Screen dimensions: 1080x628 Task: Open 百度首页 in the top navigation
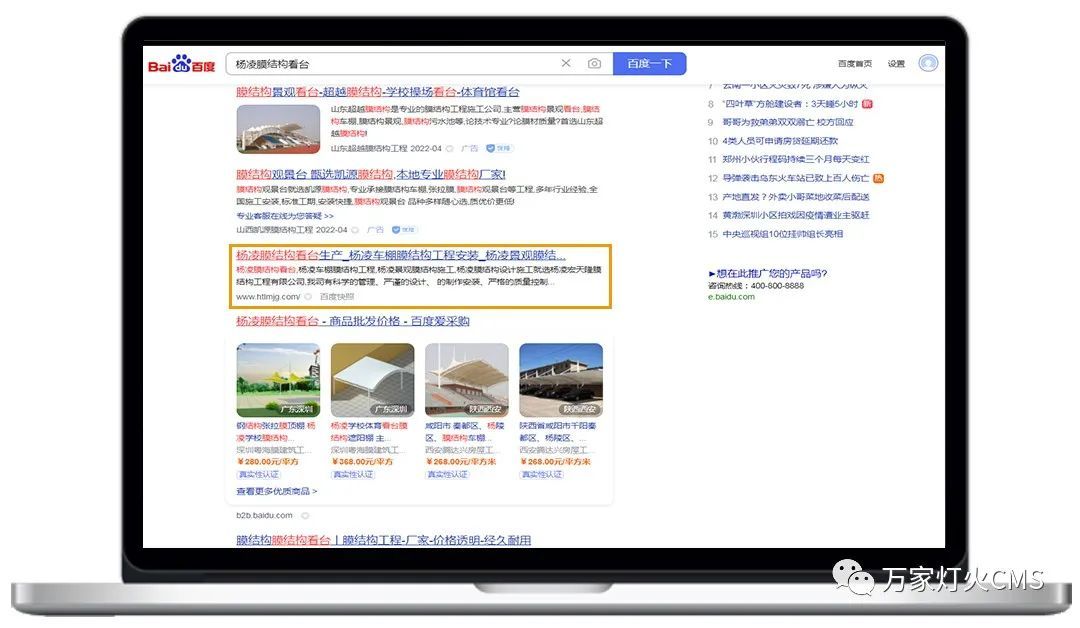(854, 64)
